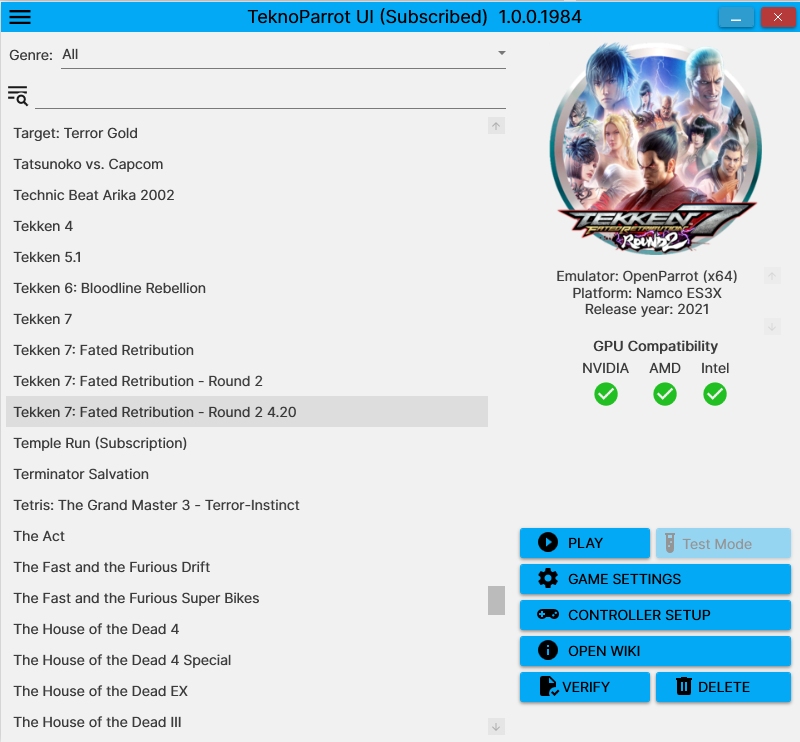Click the game list scroll-up arrow
The image size is (800, 742).
[496, 126]
